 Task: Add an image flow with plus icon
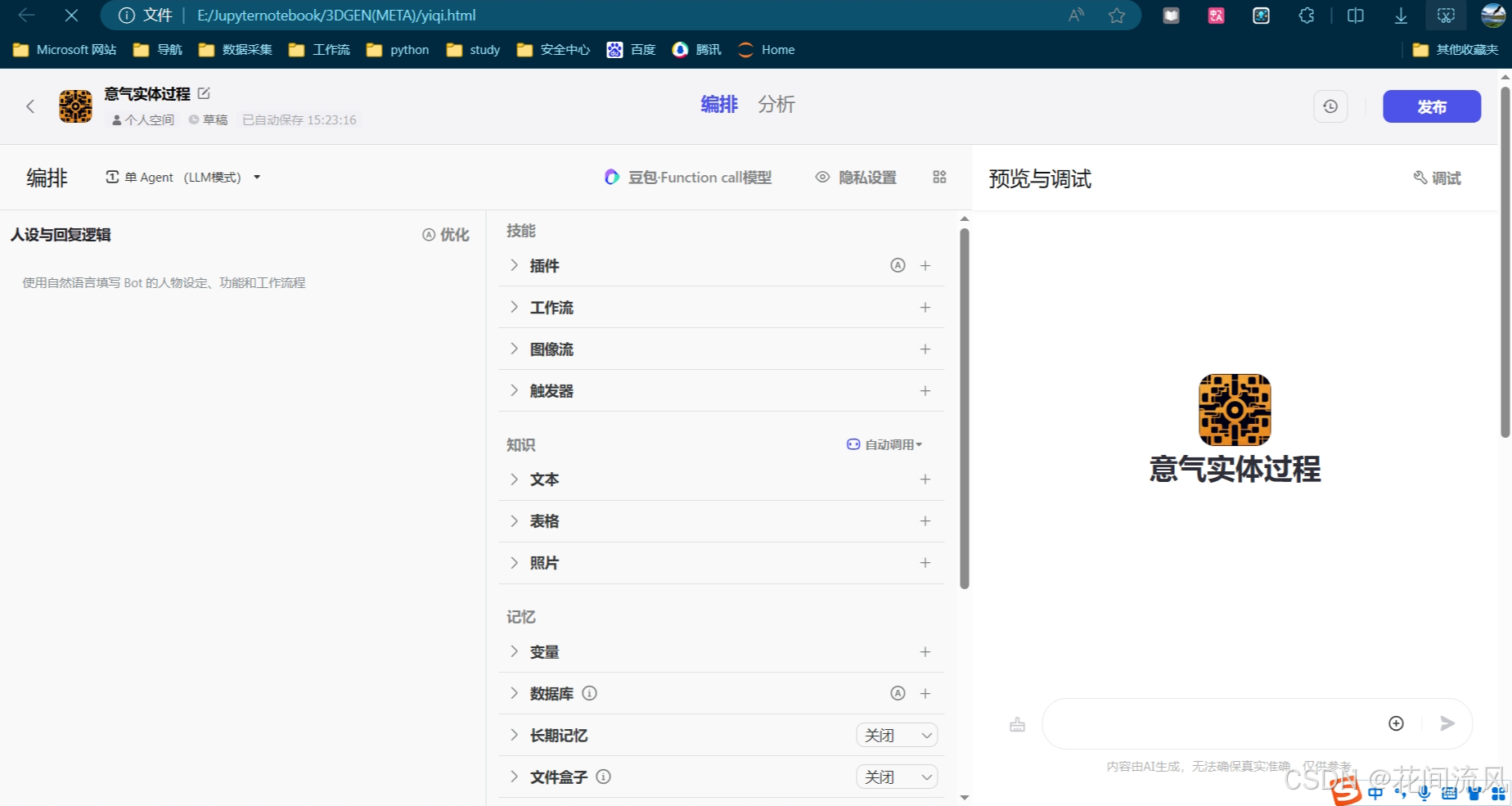(925, 349)
